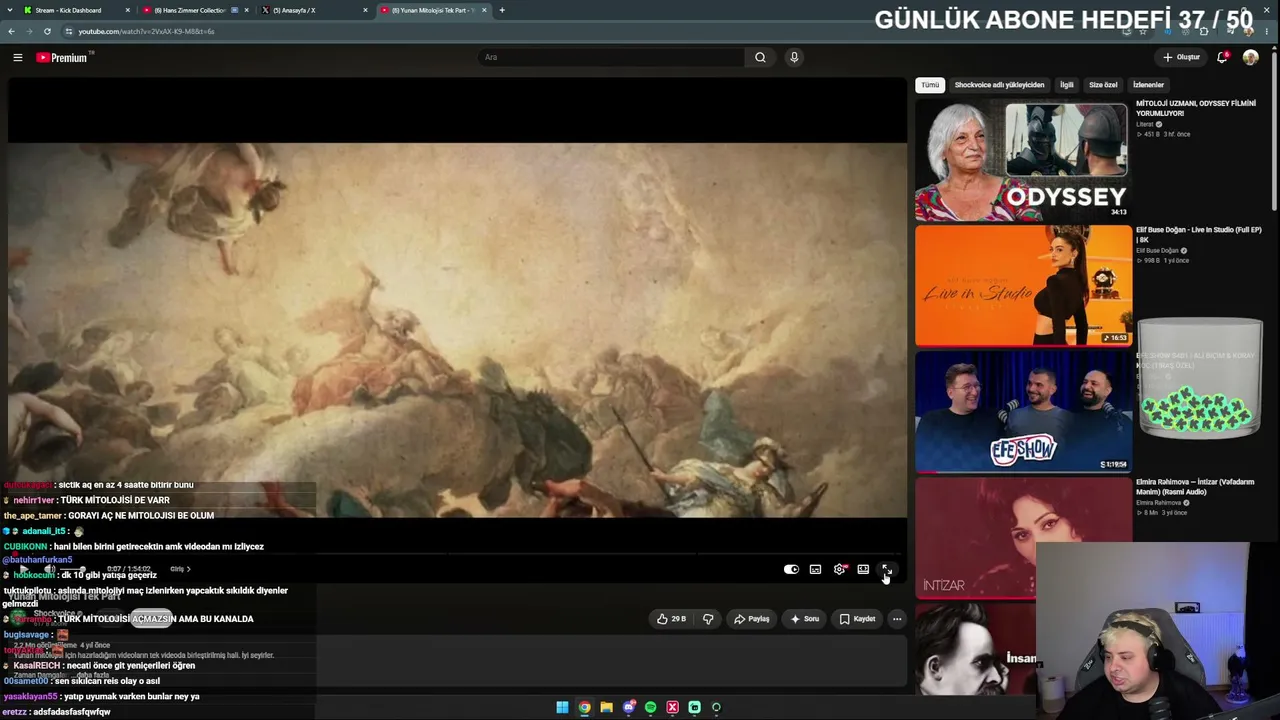Viewport: 1280px width, 720px height.
Task: Open the Discord taskbar icon
Action: 628,707
